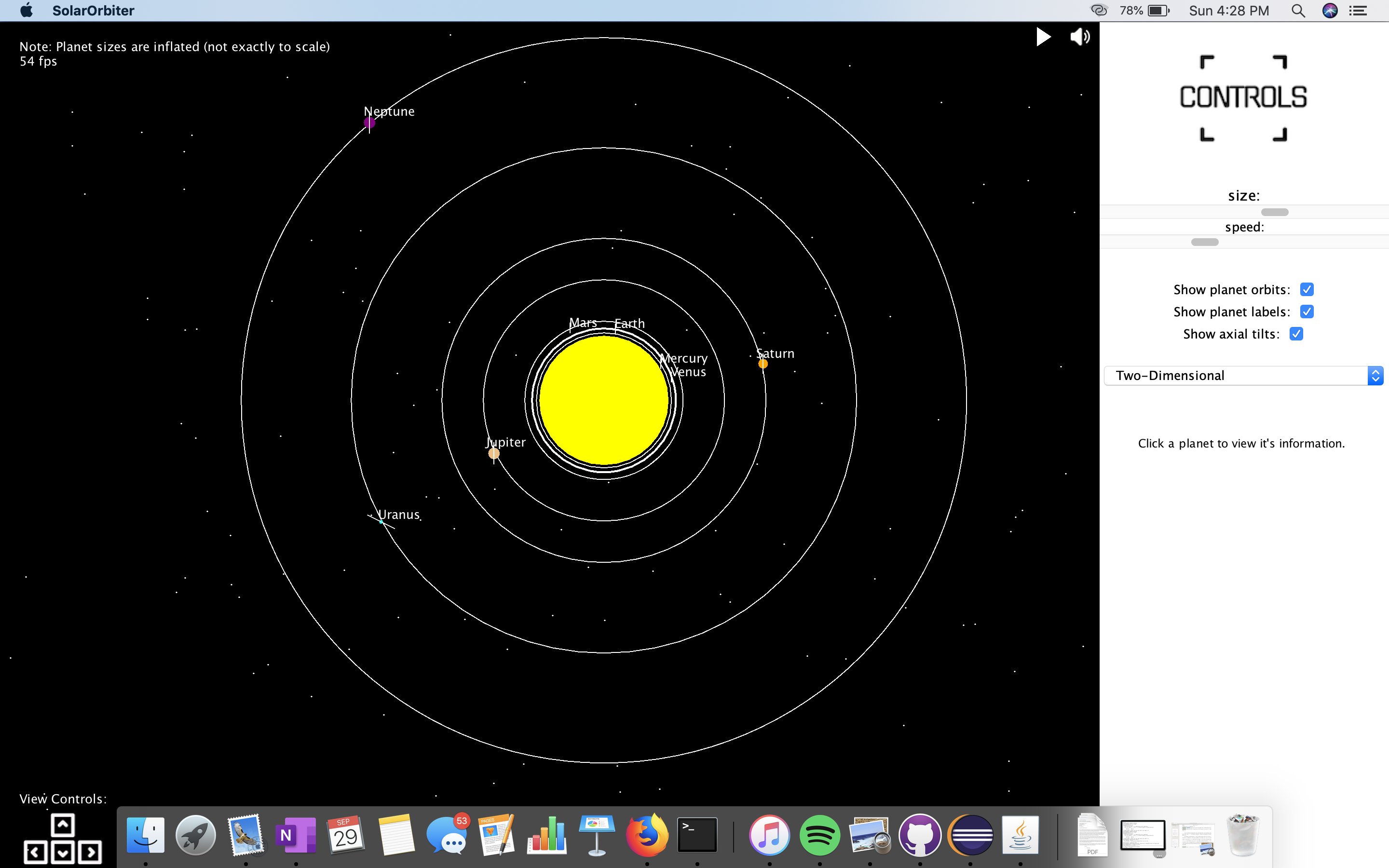Click the speed slider handle

click(x=1204, y=242)
